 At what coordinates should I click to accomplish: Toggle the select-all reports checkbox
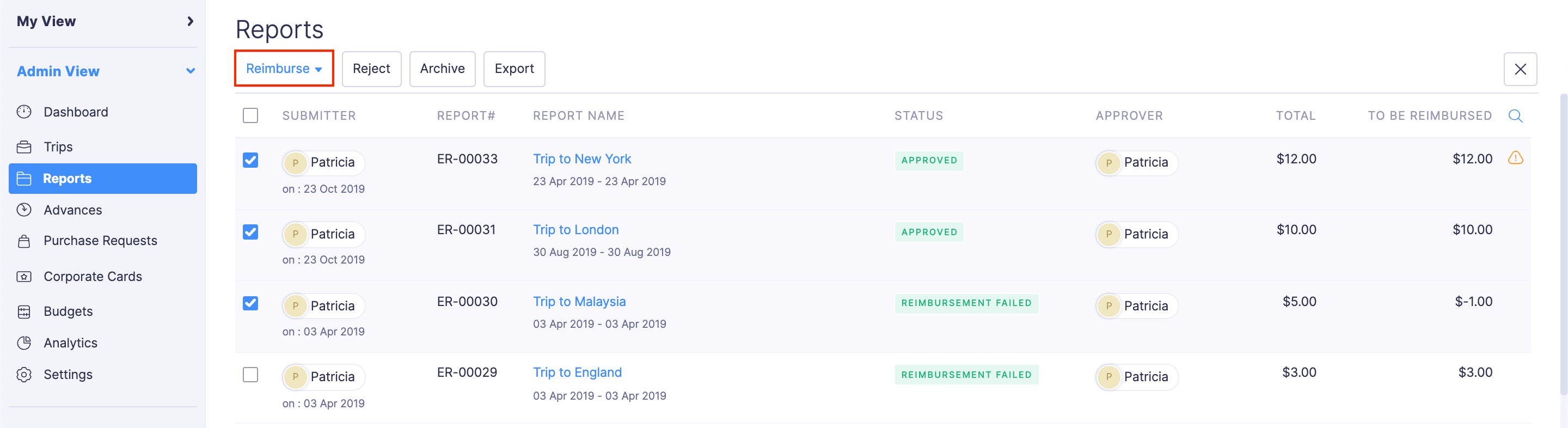coord(250,115)
